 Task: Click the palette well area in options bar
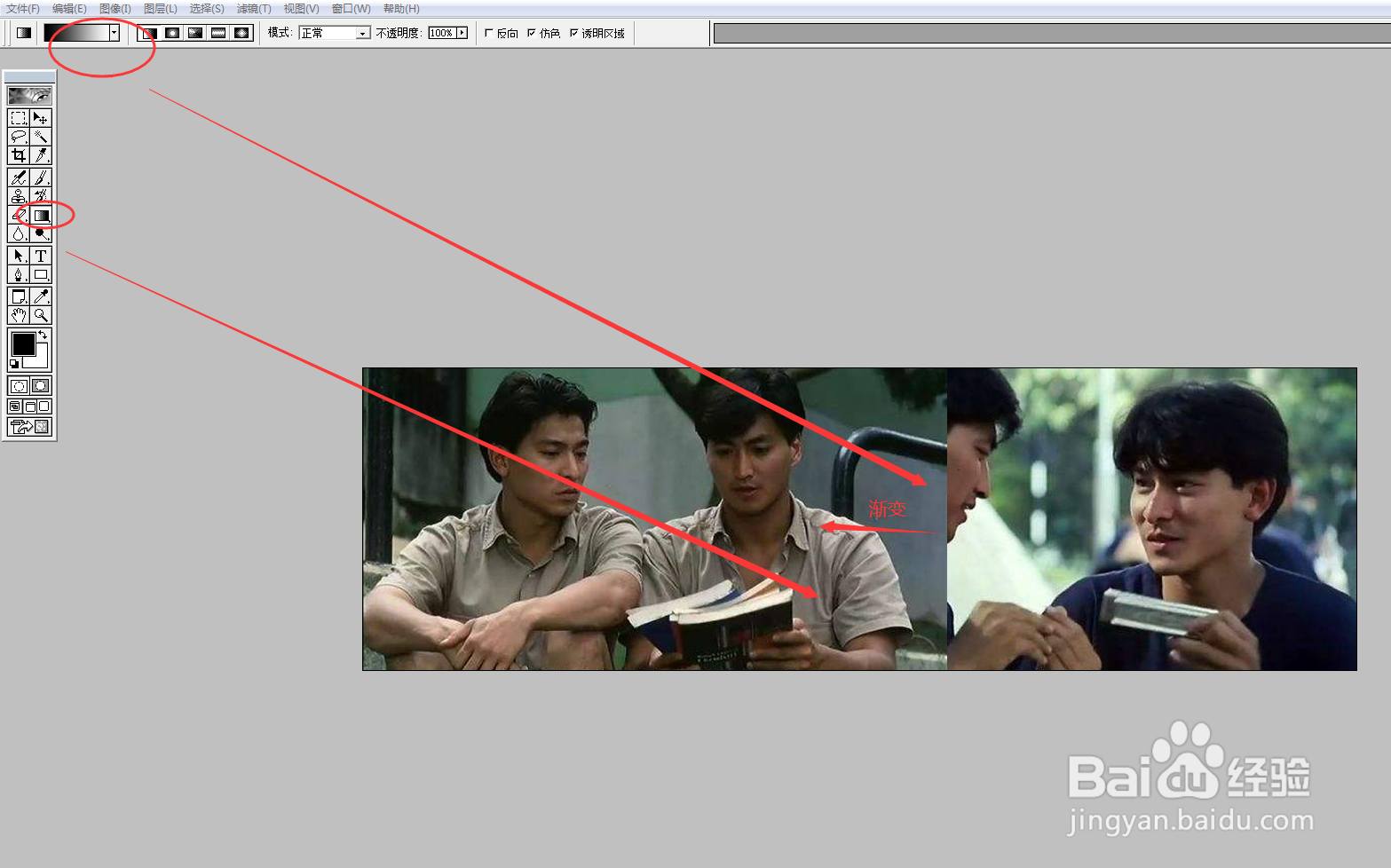tap(1052, 33)
